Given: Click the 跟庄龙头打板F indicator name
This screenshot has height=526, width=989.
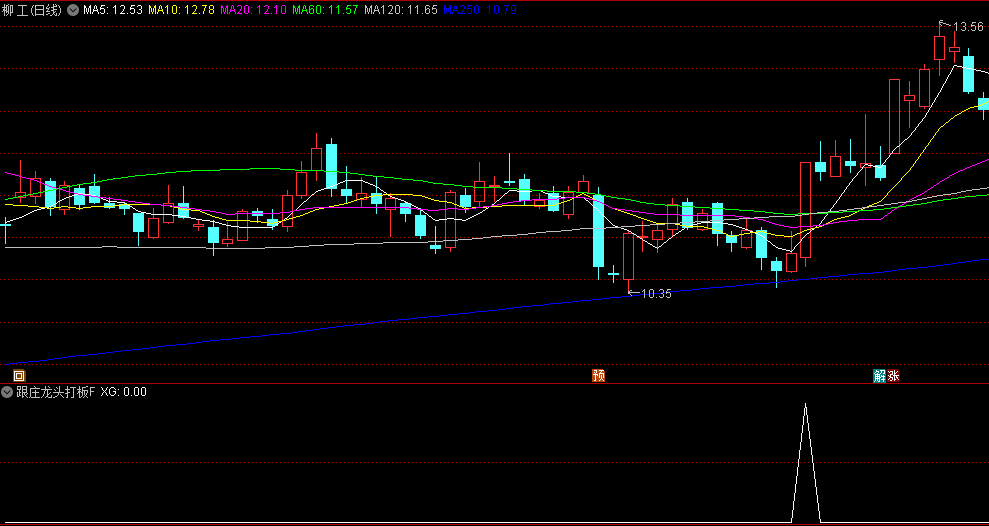Looking at the screenshot, I should [x=56, y=392].
